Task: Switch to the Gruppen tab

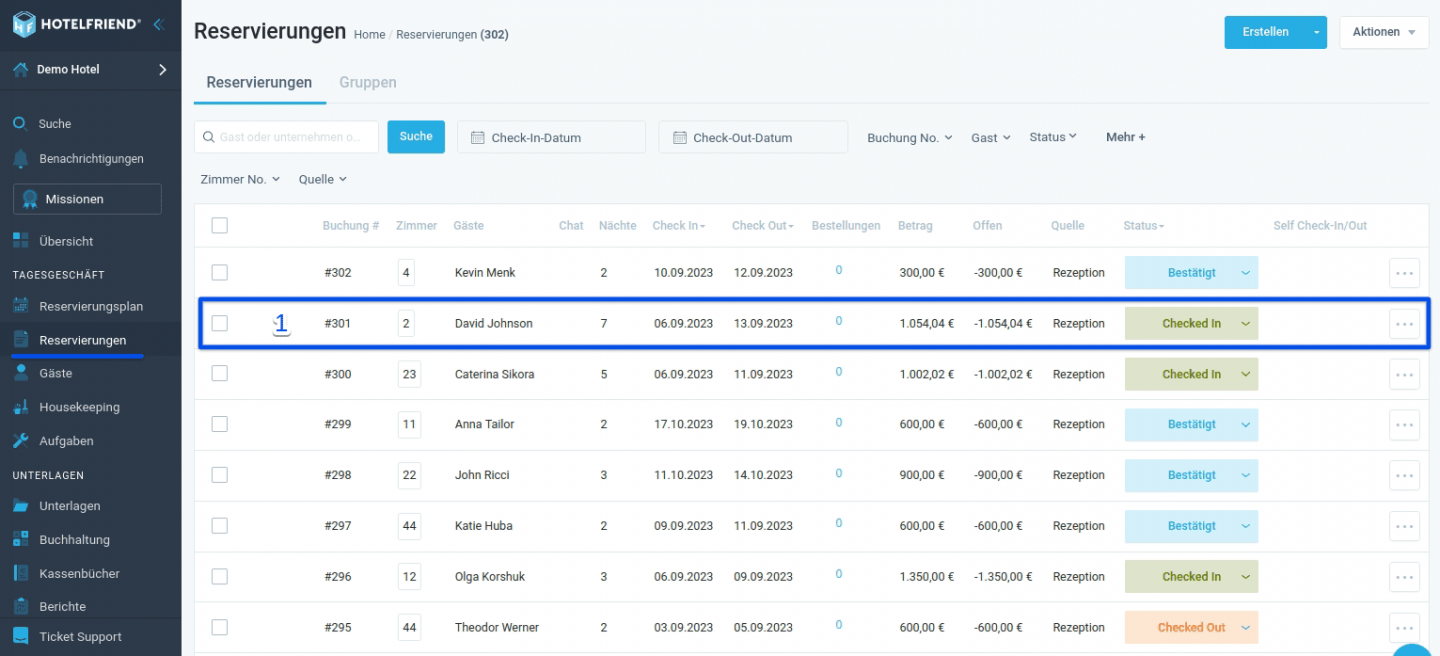Action: [367, 83]
